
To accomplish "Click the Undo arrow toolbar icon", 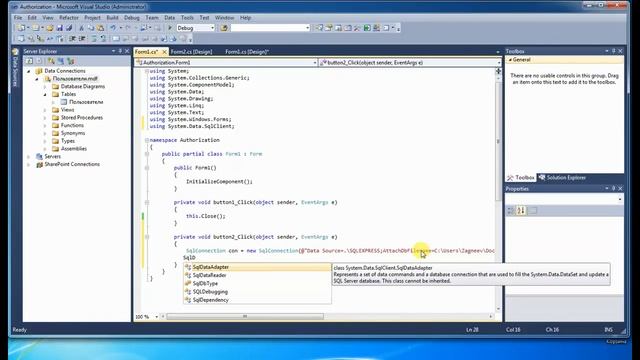I will pyautogui.click(x=113, y=28).
